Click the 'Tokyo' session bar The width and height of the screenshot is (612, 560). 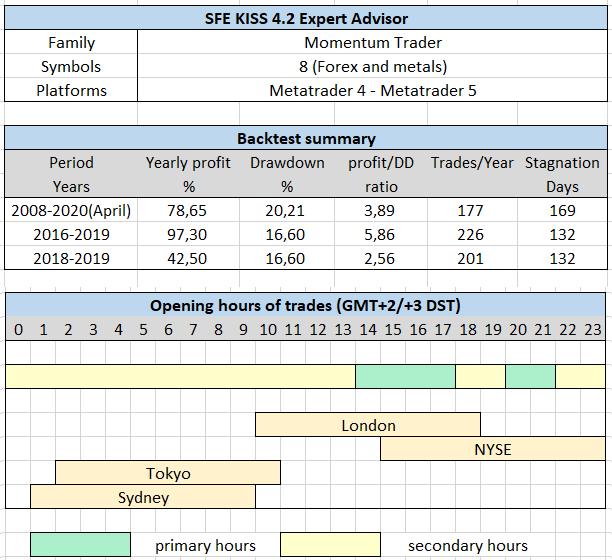click(168, 473)
